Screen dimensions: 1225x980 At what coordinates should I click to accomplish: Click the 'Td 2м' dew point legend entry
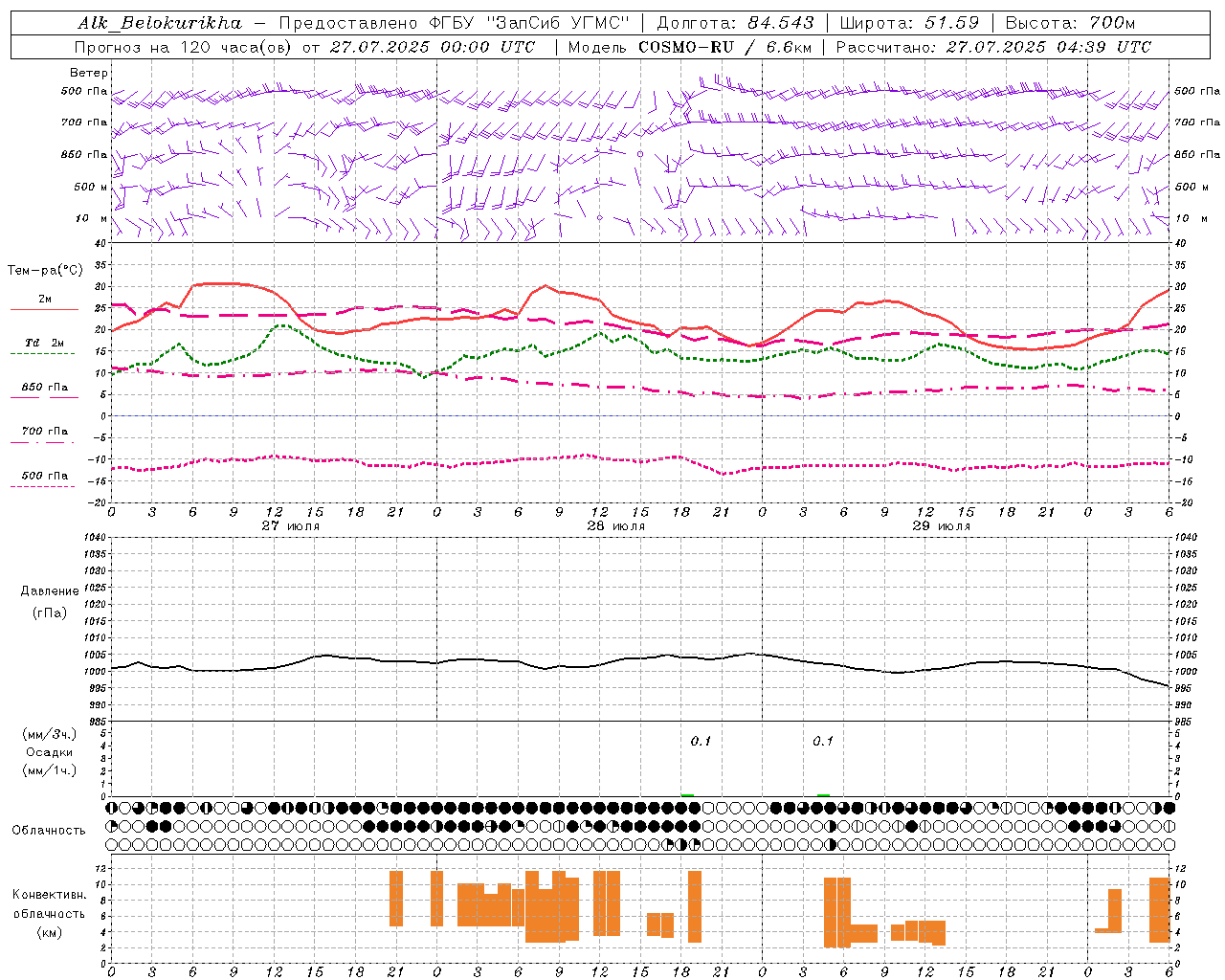[x=45, y=343]
